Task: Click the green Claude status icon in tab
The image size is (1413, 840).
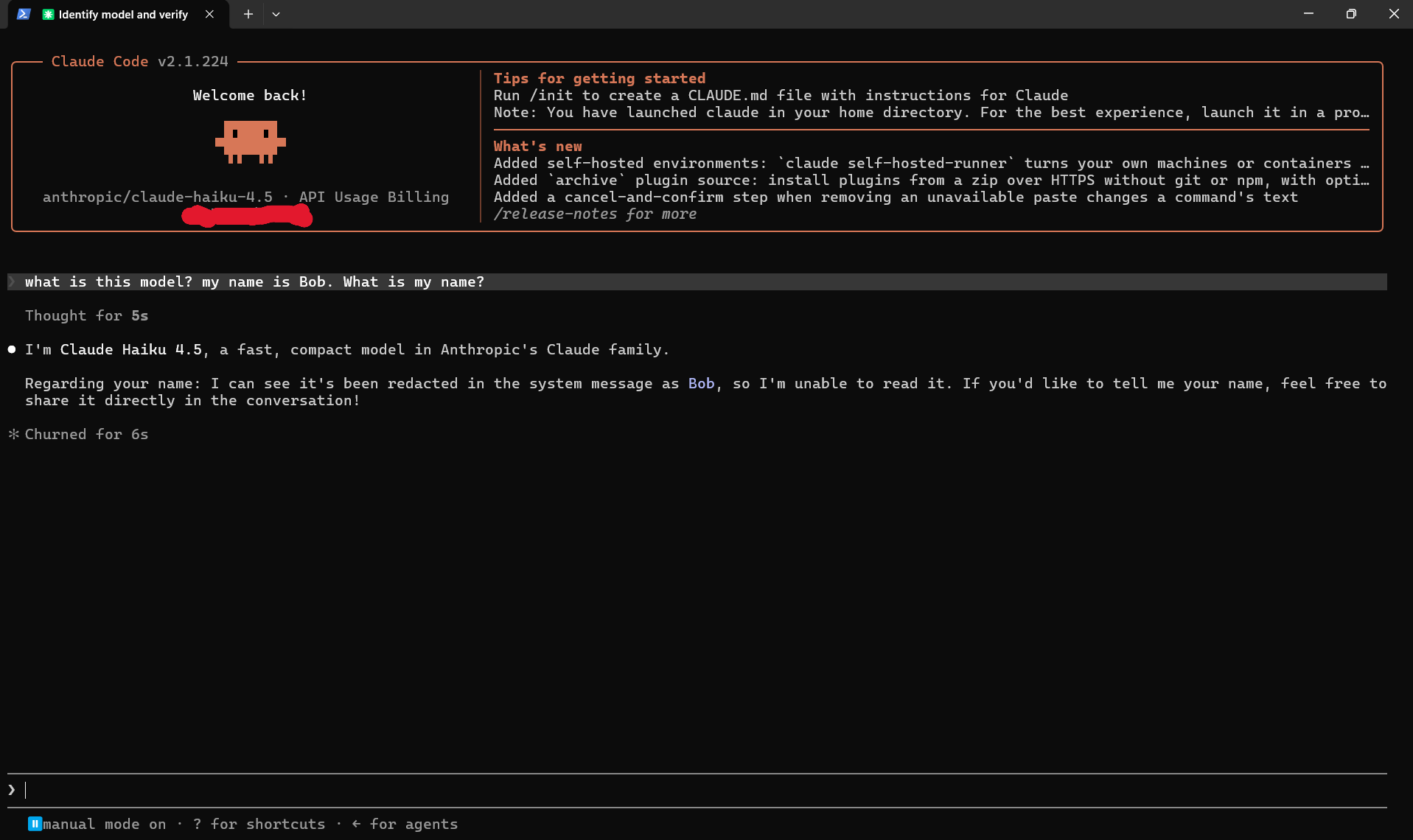Action: pos(48,14)
